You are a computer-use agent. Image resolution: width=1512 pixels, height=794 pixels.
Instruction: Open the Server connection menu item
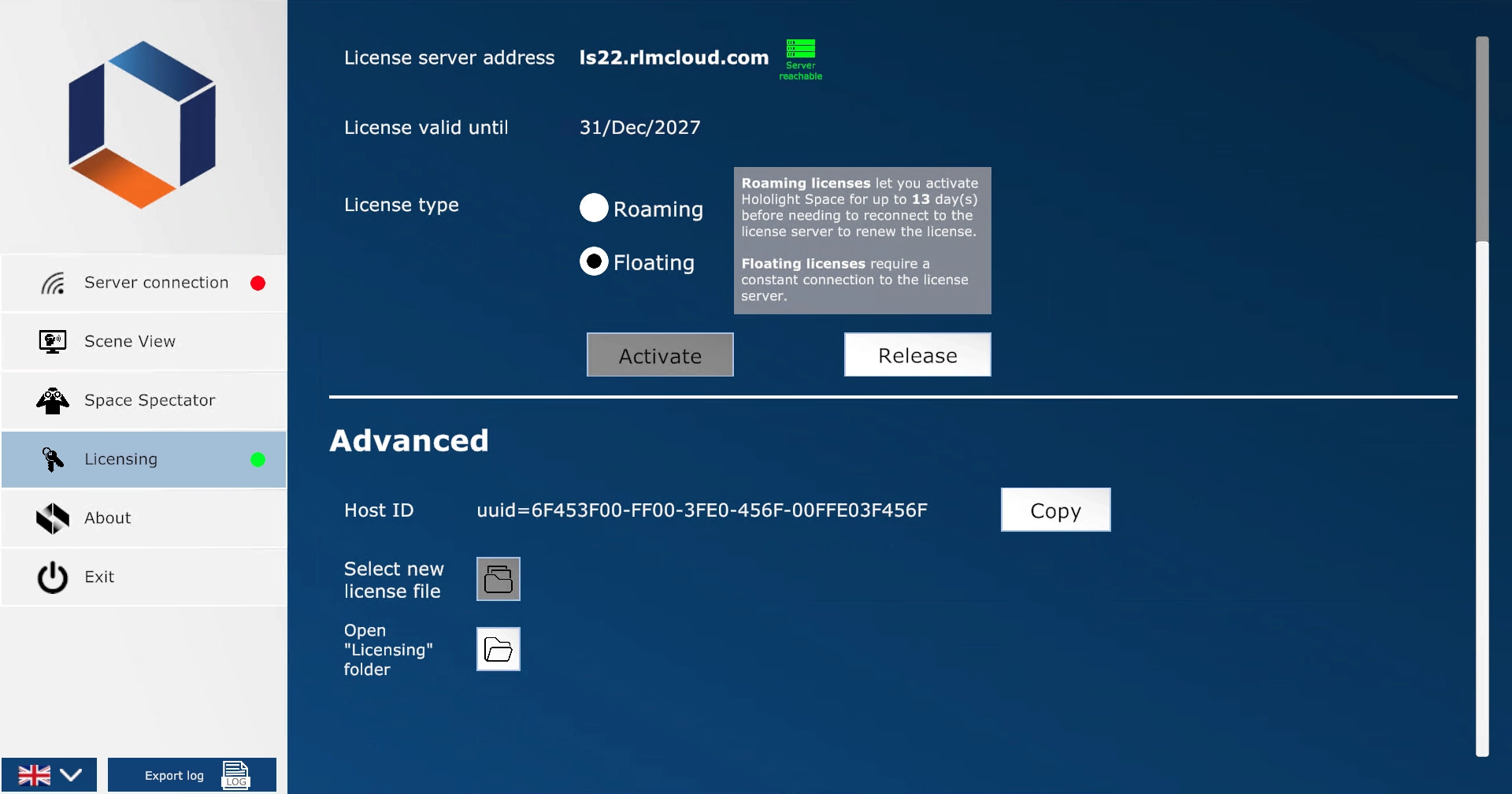pos(144,283)
